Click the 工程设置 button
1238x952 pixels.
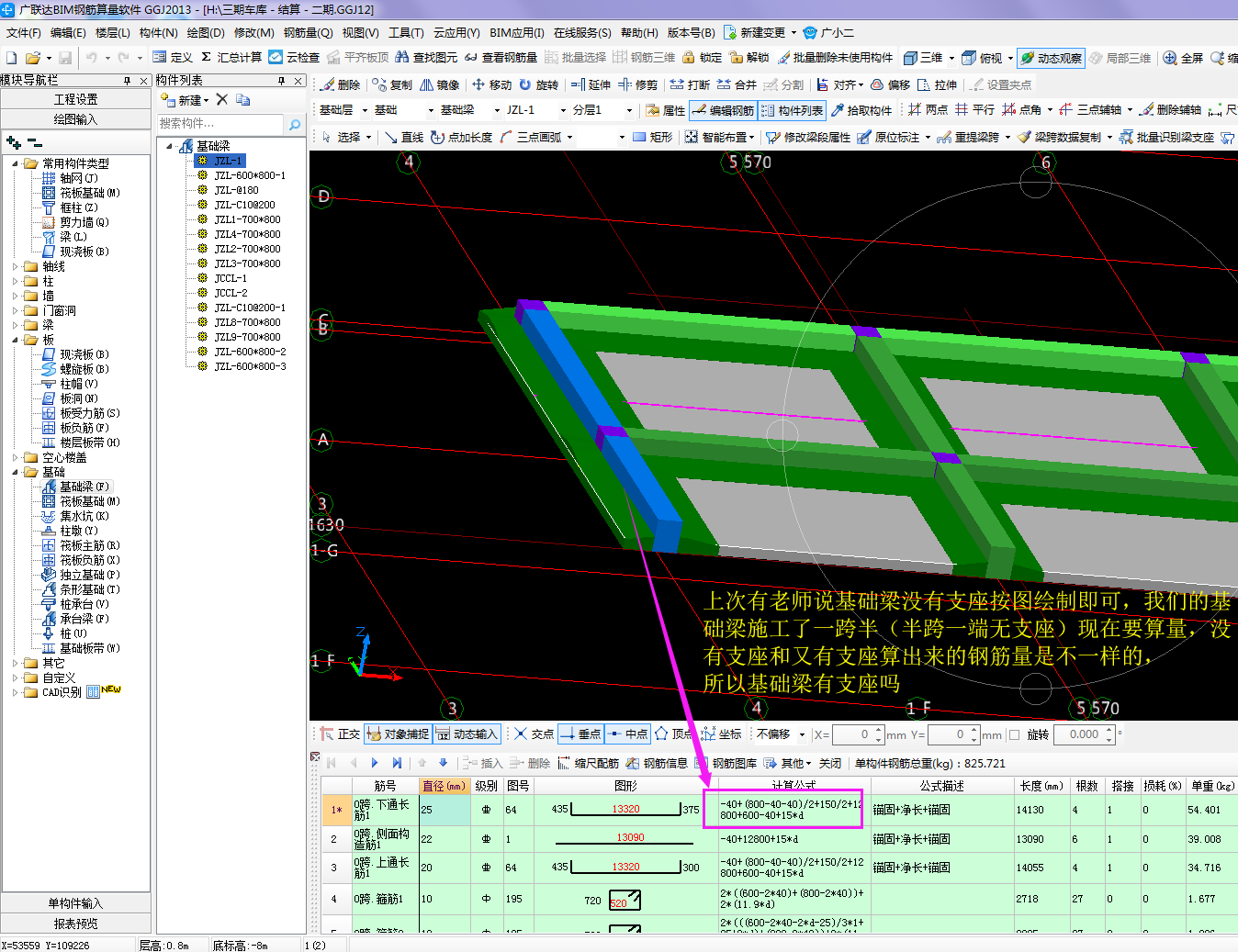pos(75,99)
